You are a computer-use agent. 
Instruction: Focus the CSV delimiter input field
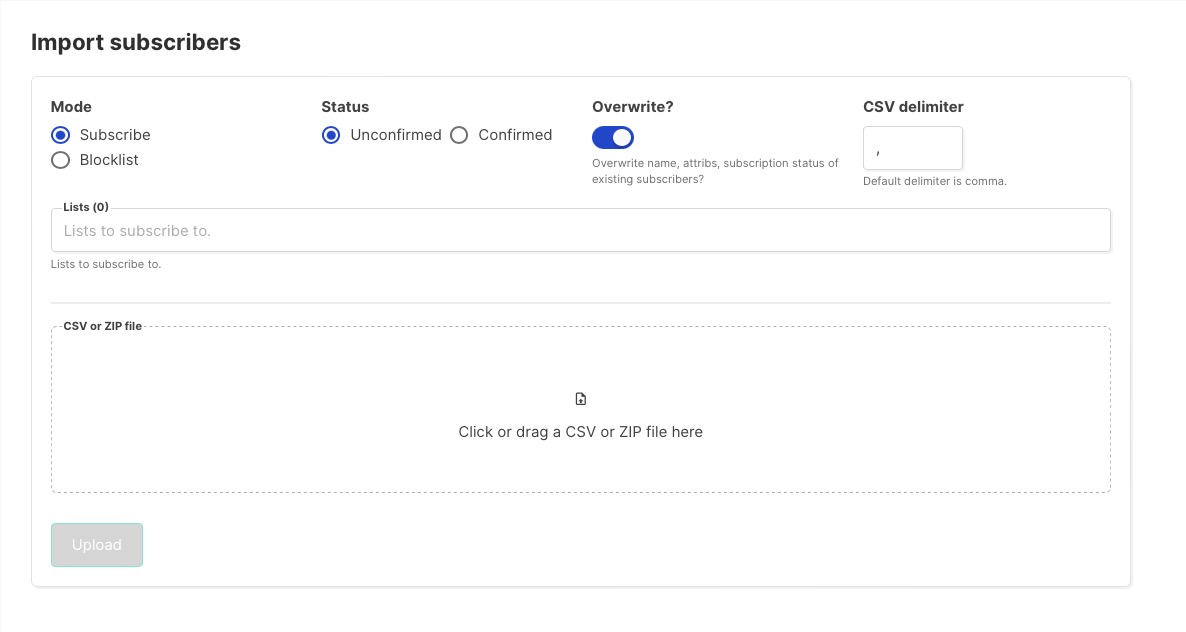coord(912,148)
